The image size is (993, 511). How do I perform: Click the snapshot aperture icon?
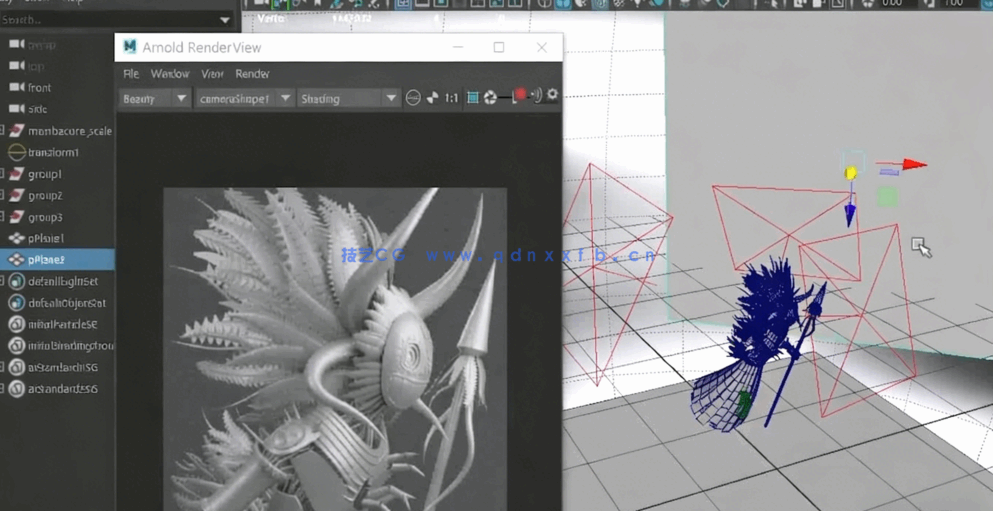(490, 98)
